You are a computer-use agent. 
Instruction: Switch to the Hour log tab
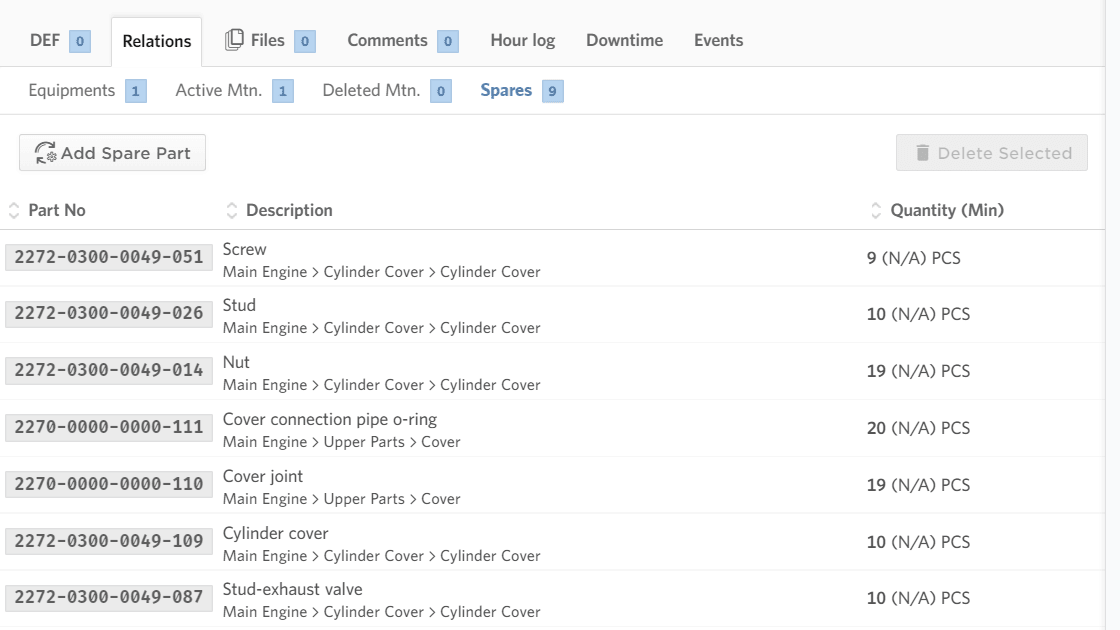click(x=522, y=40)
